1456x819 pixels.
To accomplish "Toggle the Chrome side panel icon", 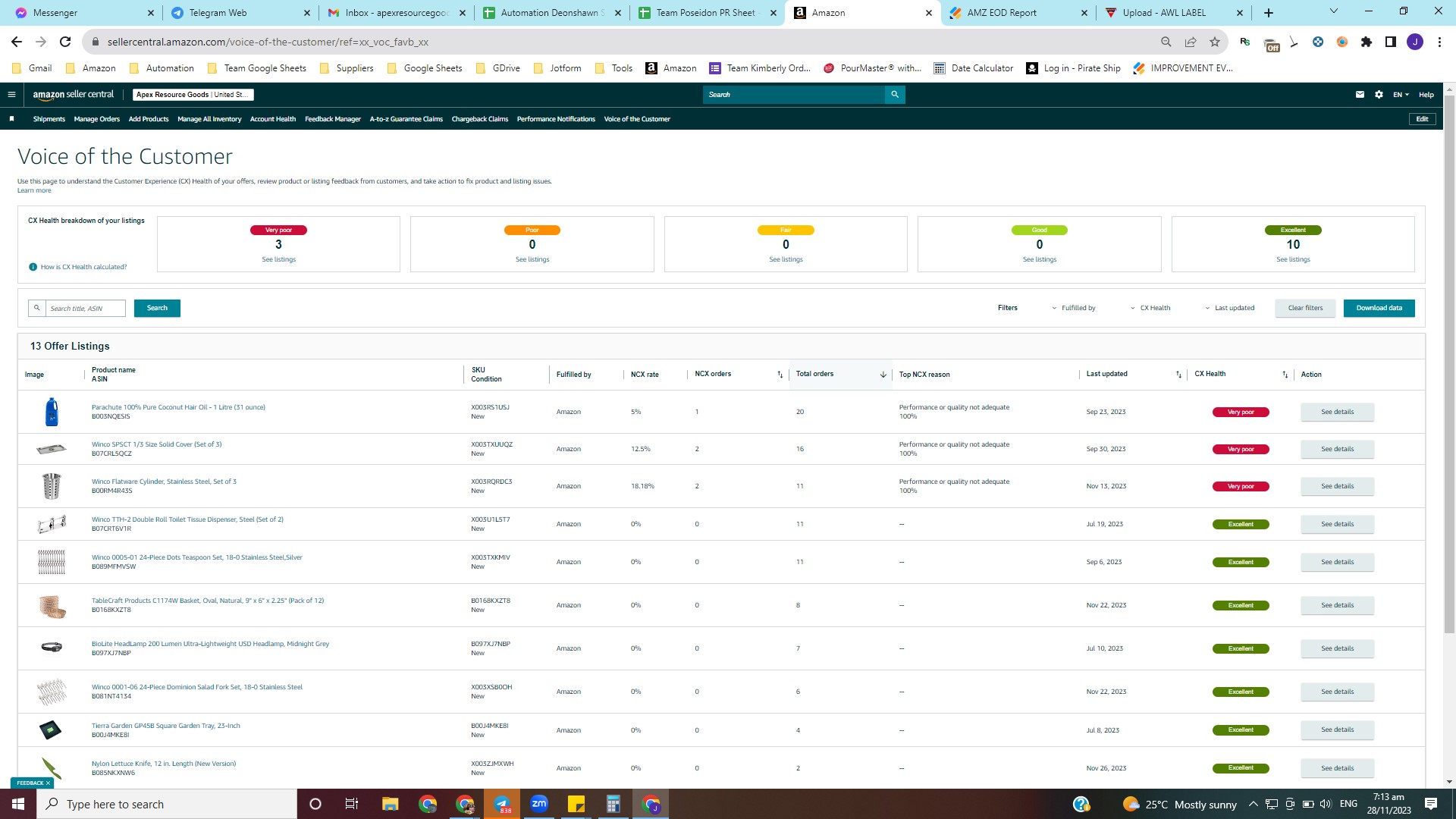I will point(1391,42).
